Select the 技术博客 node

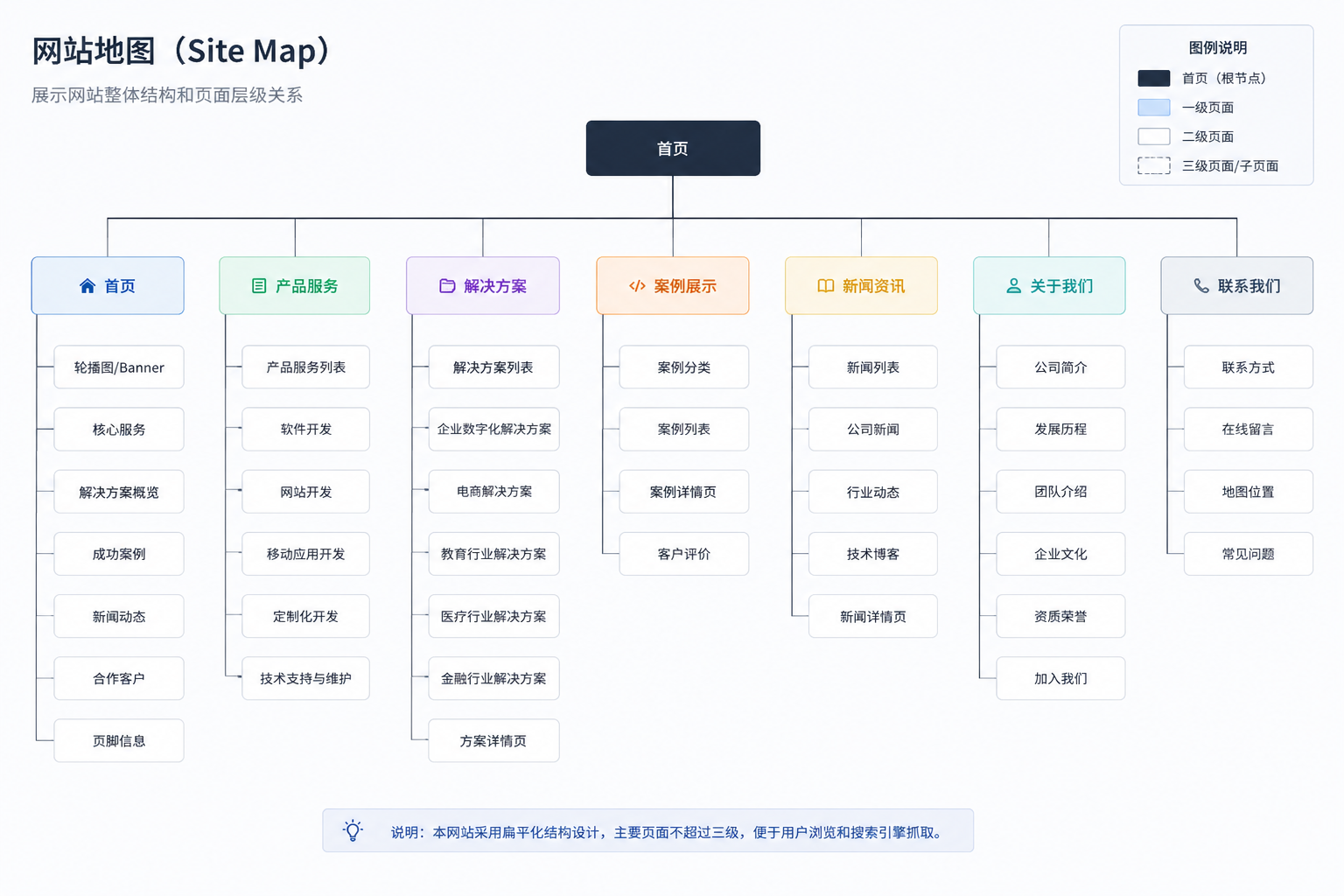(x=873, y=554)
